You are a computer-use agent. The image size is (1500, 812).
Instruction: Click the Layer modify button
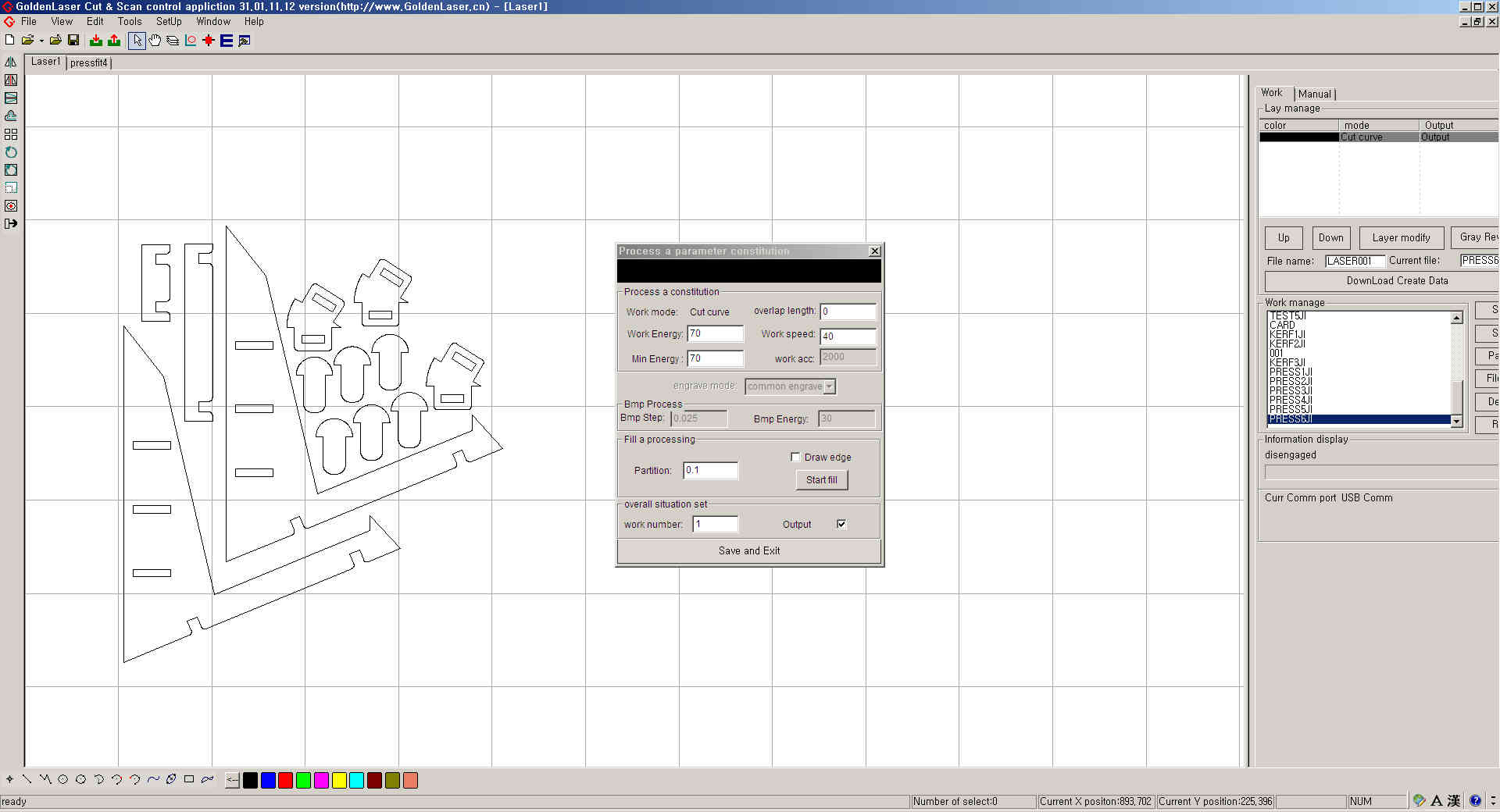click(1402, 237)
